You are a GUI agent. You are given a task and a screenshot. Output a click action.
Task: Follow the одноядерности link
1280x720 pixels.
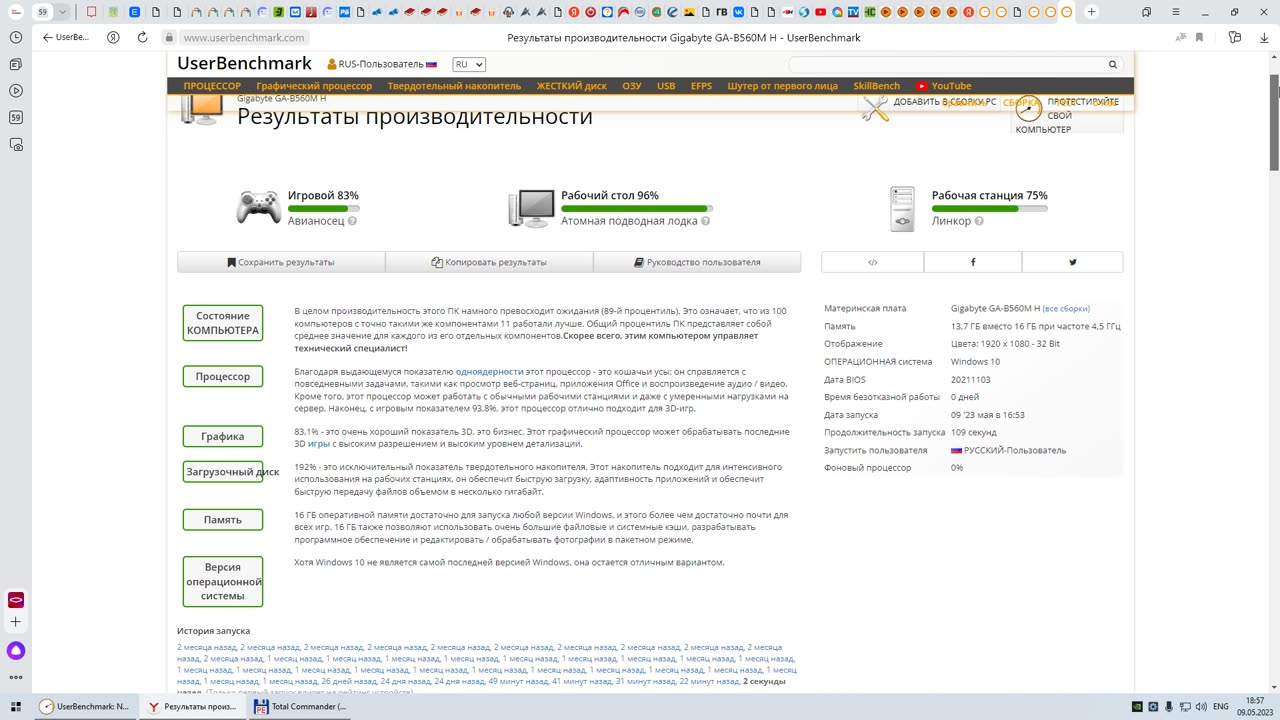coord(489,371)
